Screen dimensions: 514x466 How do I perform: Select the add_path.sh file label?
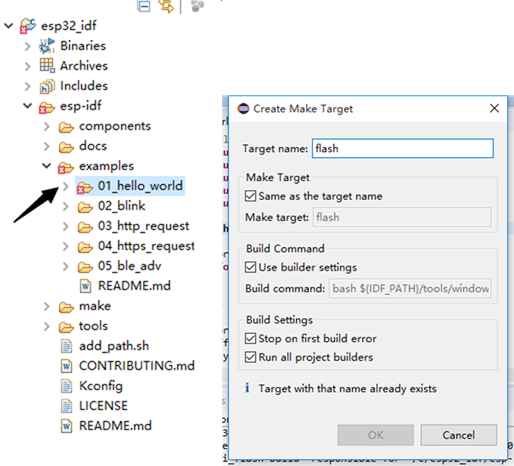114,346
